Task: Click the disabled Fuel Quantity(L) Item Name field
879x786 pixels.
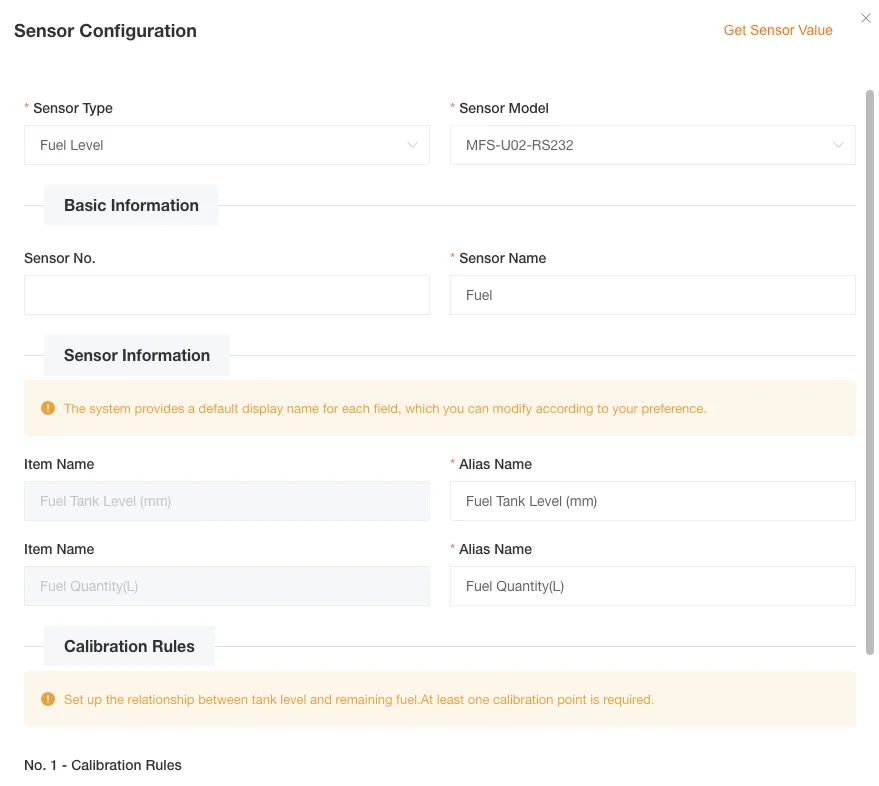Action: click(226, 586)
